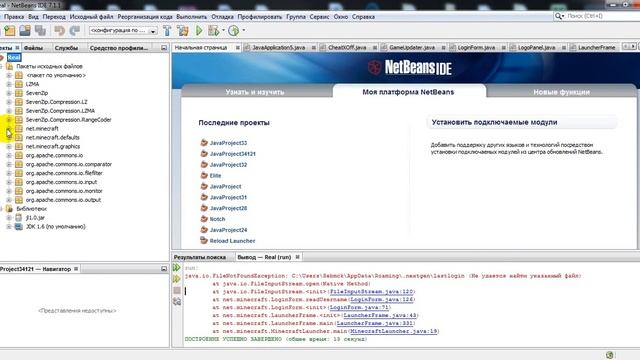The width and height of the screenshot is (640, 360).
Task: Click the quick search input field
Action: coord(602,16)
